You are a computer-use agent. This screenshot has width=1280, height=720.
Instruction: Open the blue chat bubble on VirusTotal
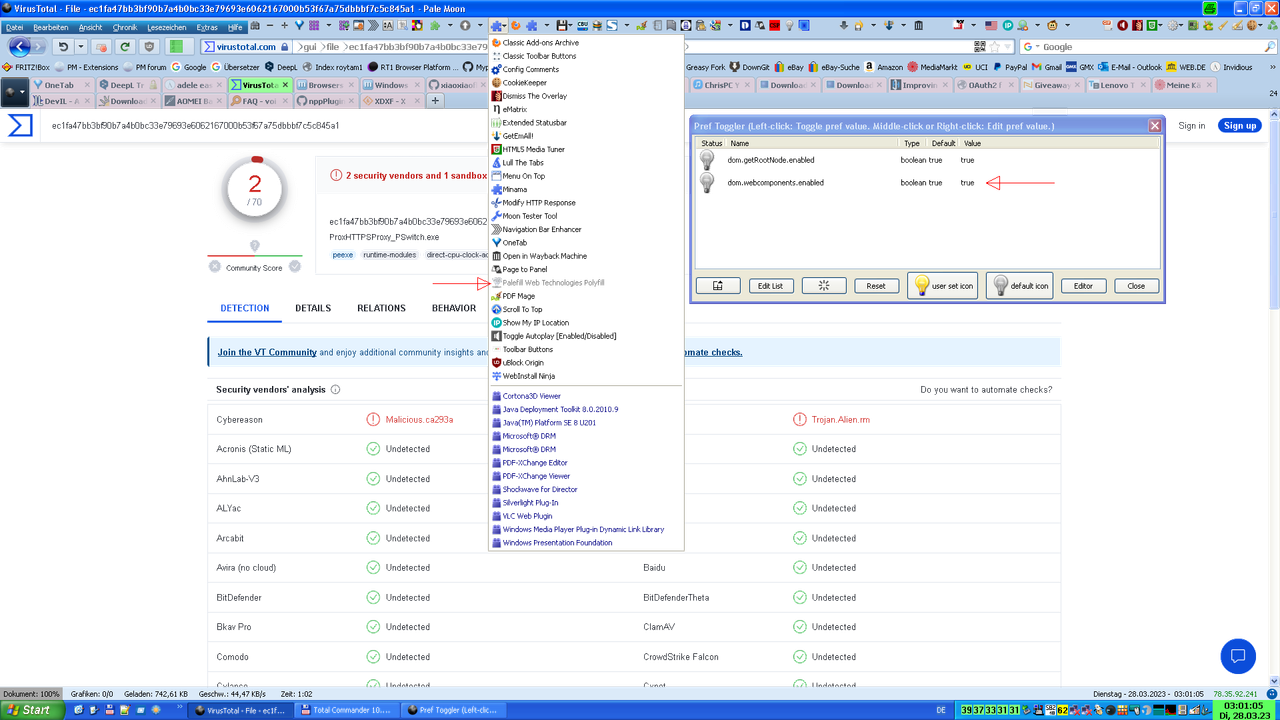point(1238,656)
